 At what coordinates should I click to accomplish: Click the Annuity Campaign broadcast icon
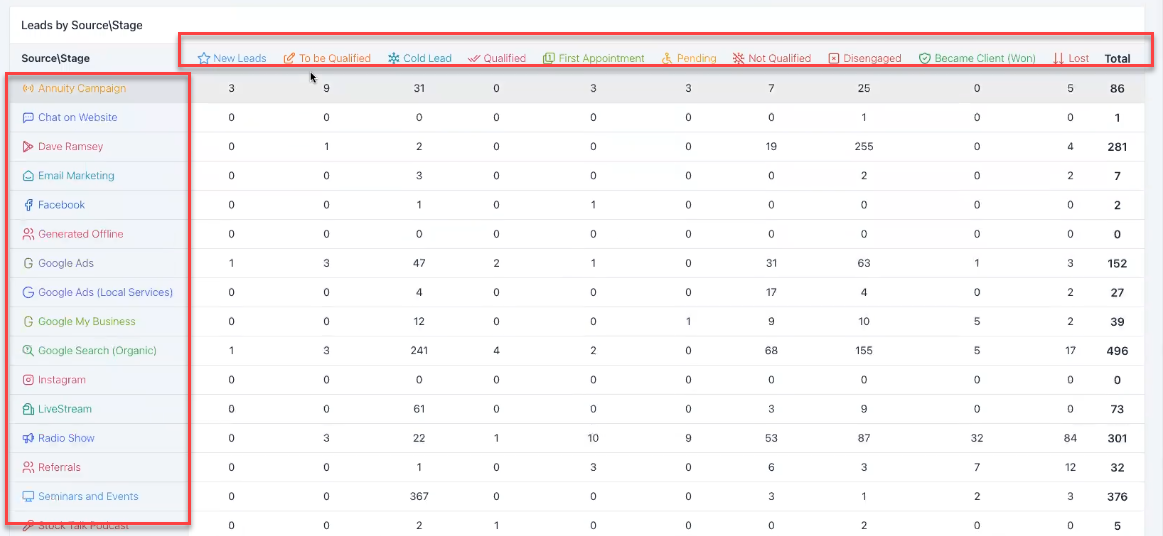point(28,88)
